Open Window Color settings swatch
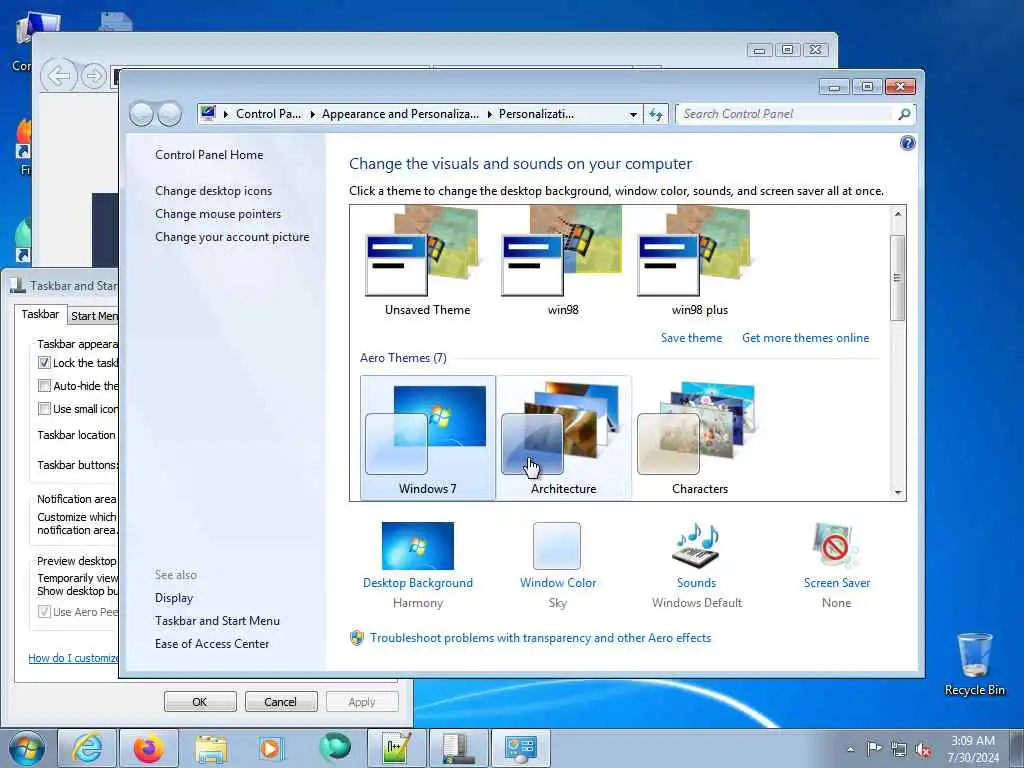 pyautogui.click(x=556, y=546)
